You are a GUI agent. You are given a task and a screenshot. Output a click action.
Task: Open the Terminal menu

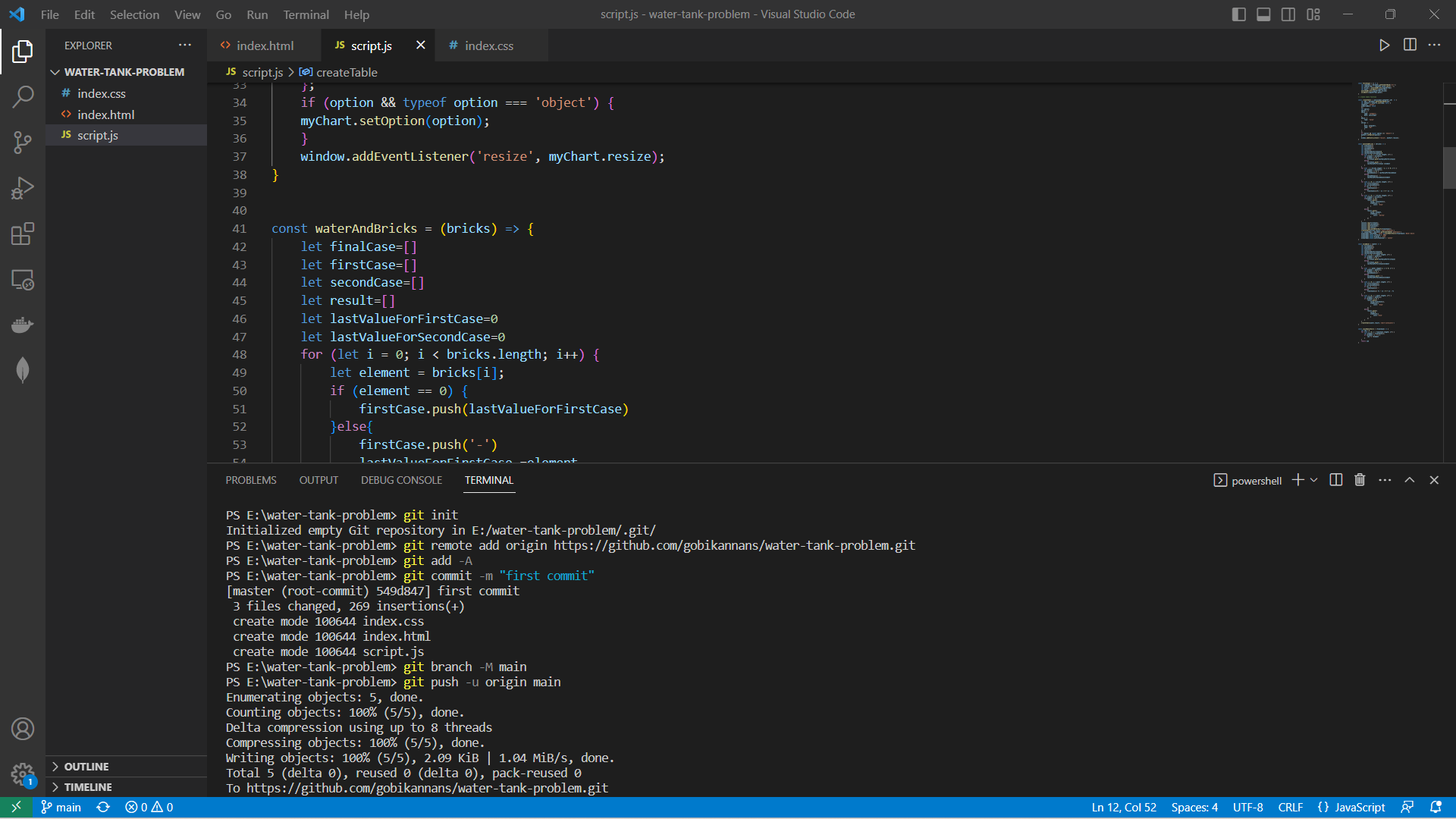pos(306,14)
